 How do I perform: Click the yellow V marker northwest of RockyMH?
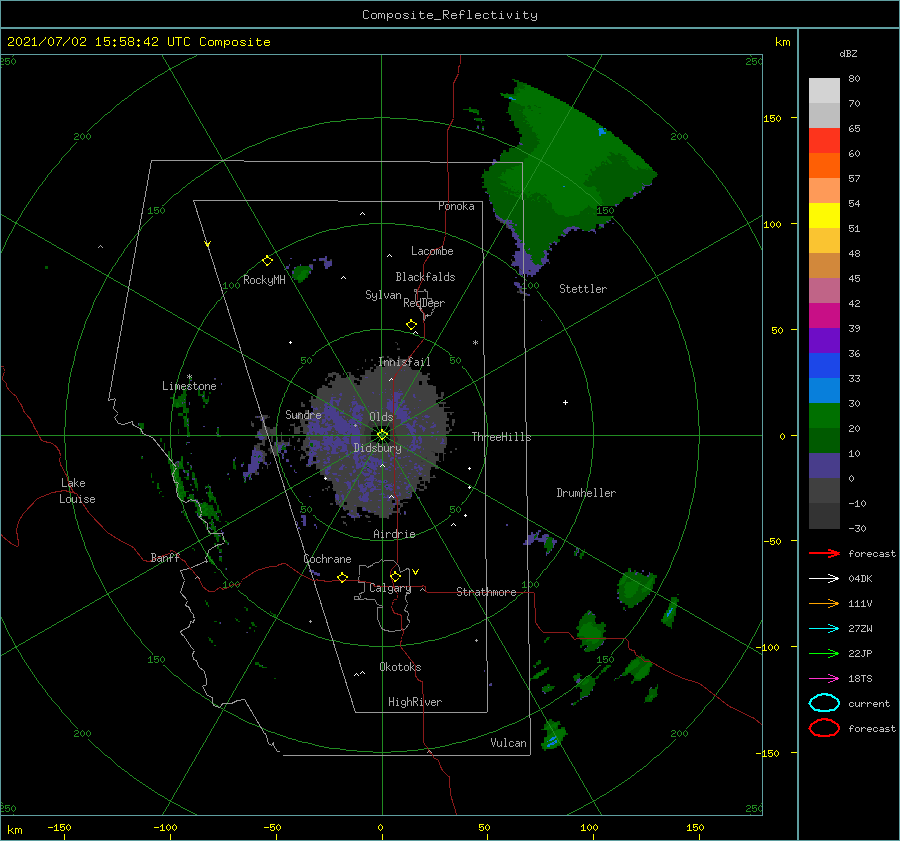208,245
